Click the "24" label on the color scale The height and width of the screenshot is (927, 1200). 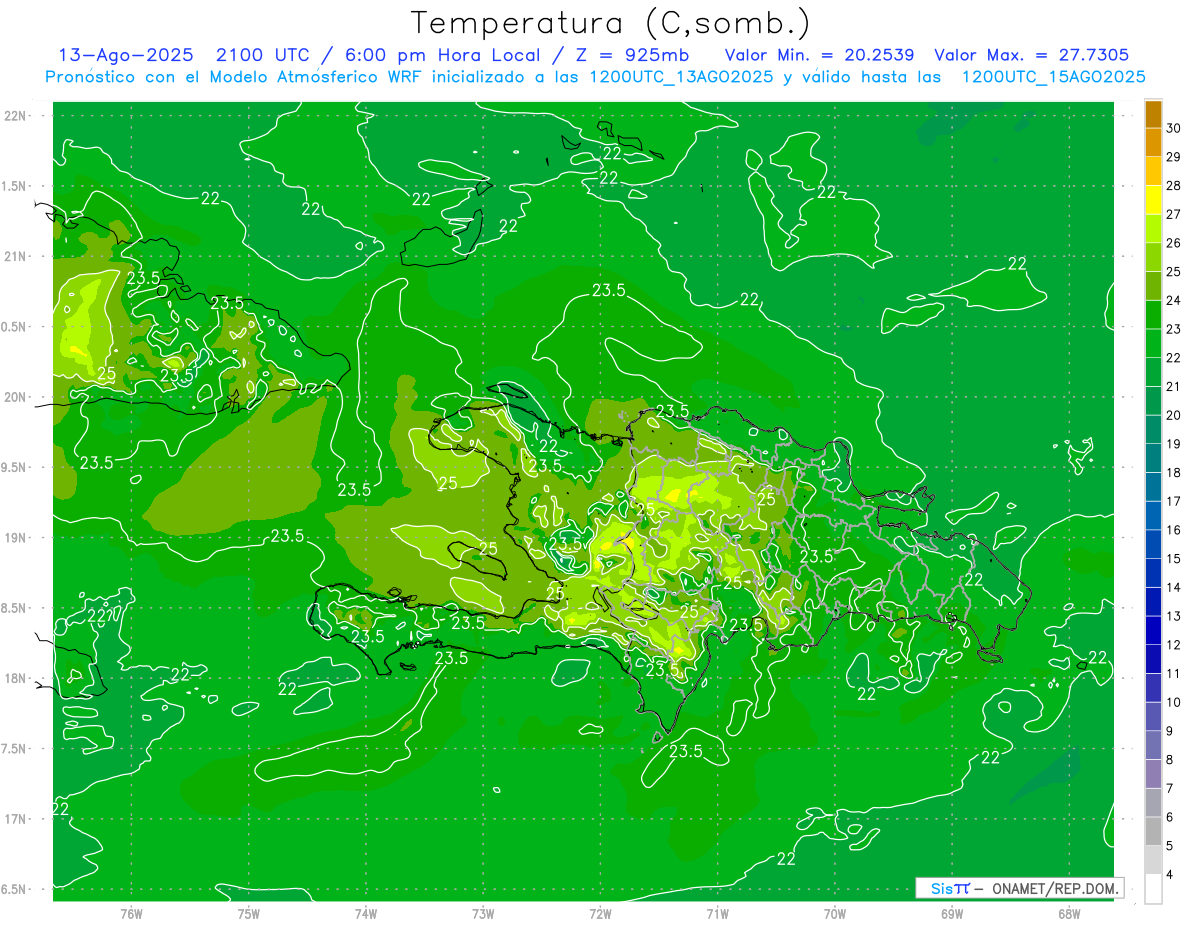1174,300
